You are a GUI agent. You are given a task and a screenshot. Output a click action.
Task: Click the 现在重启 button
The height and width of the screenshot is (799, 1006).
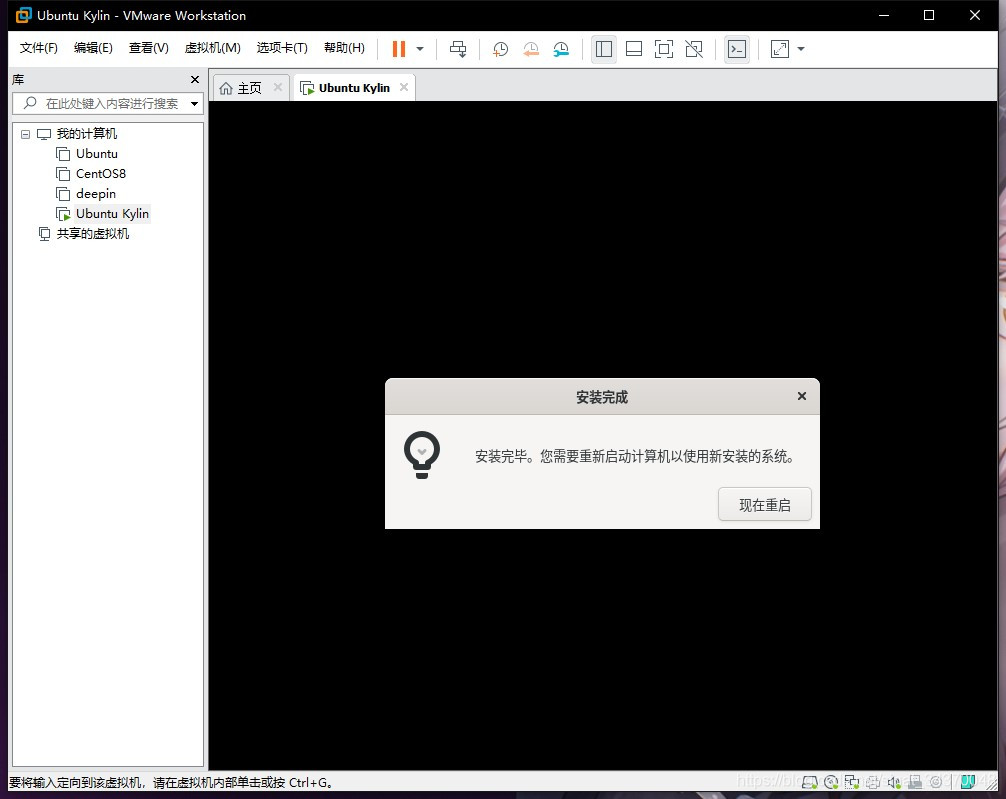click(x=765, y=504)
